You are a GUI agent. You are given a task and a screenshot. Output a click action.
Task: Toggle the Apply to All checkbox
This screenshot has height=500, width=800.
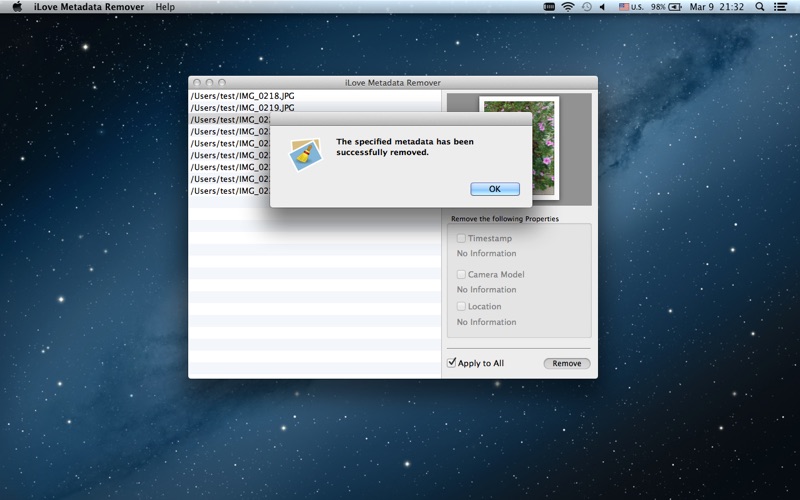pyautogui.click(x=452, y=363)
